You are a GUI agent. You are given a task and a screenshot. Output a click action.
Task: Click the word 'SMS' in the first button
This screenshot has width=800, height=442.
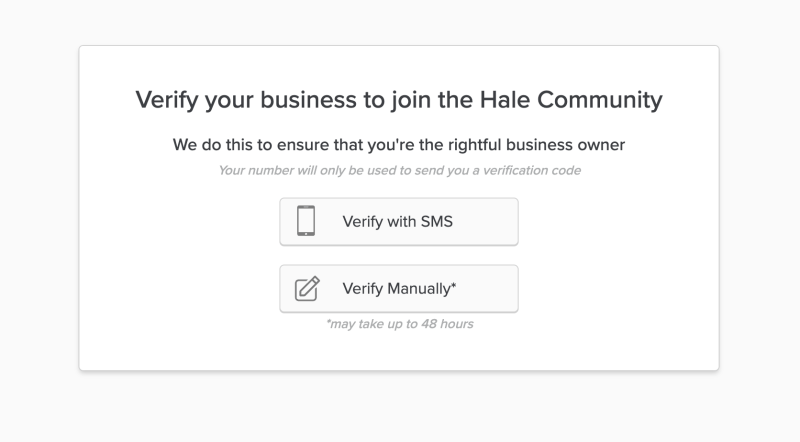(x=436, y=221)
